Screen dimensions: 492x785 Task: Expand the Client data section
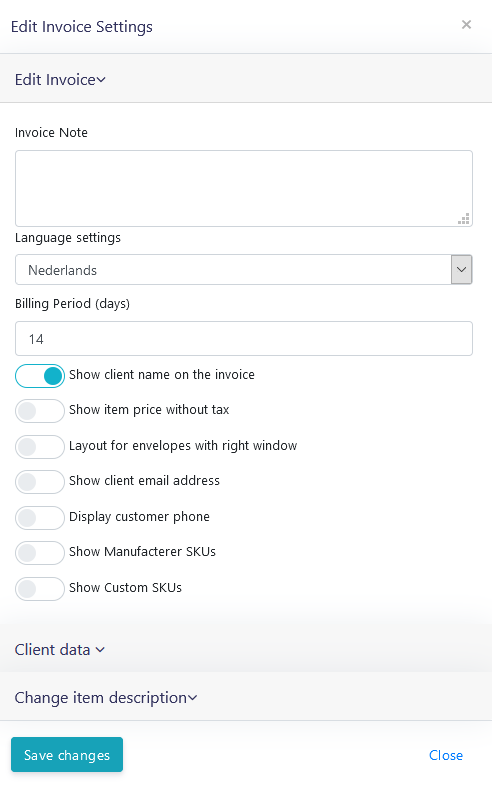tap(246, 649)
